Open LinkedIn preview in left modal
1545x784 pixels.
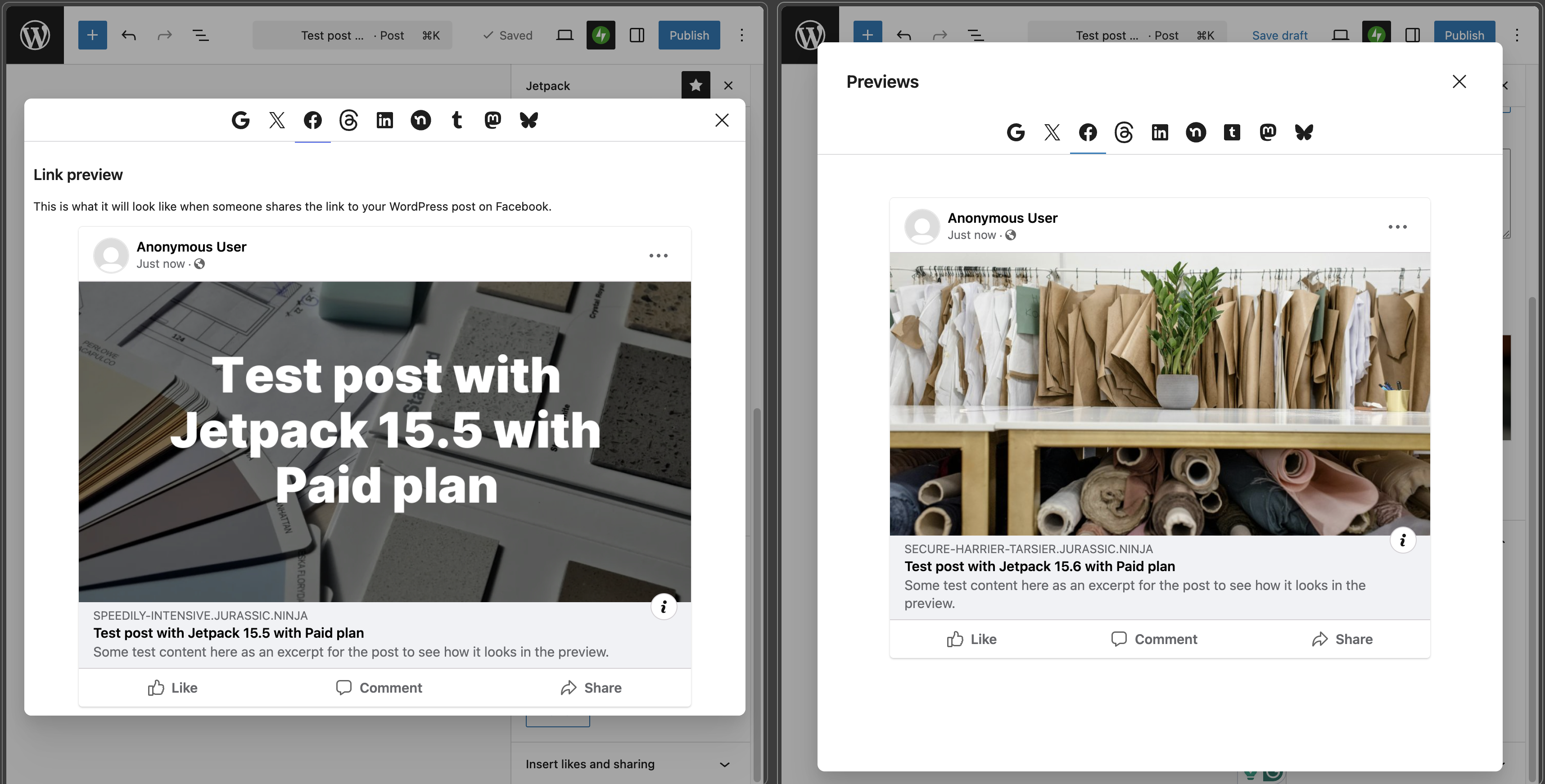384,121
